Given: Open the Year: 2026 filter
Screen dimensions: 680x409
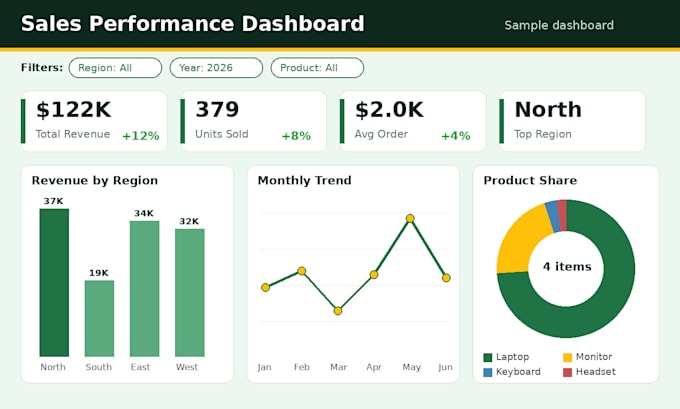Looking at the screenshot, I should coord(216,68).
